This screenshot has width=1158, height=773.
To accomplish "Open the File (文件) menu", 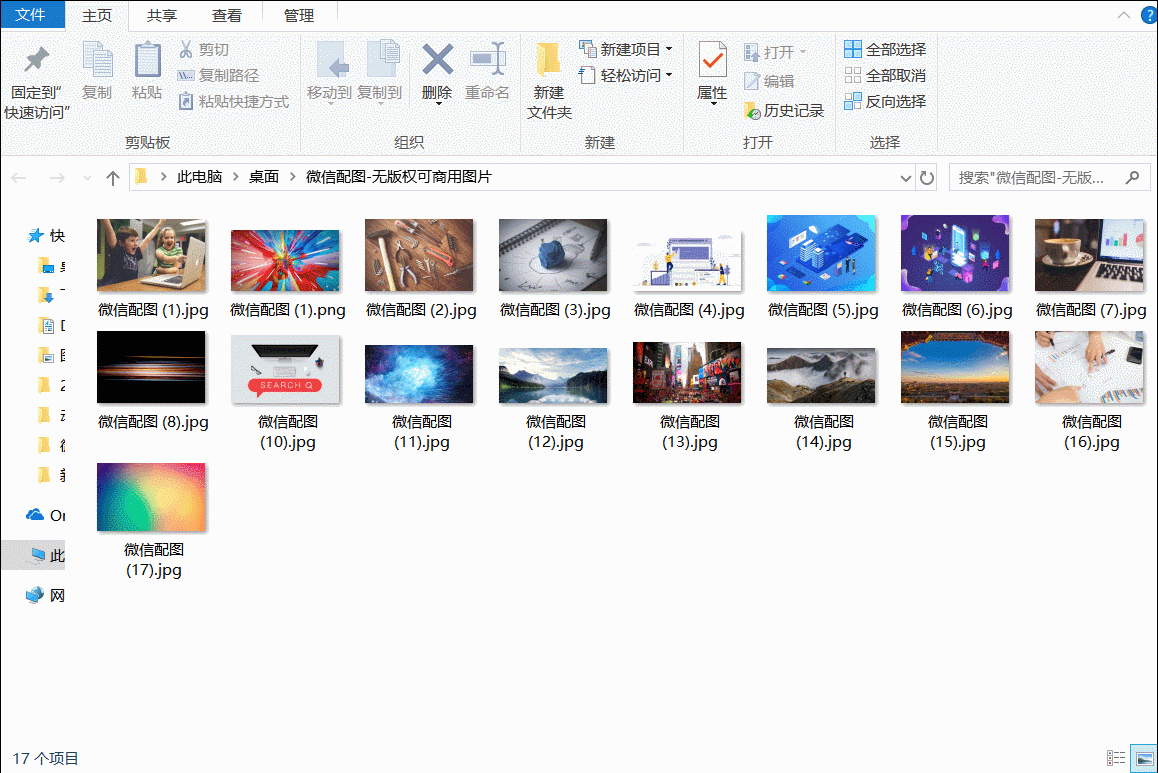I will 31,15.
